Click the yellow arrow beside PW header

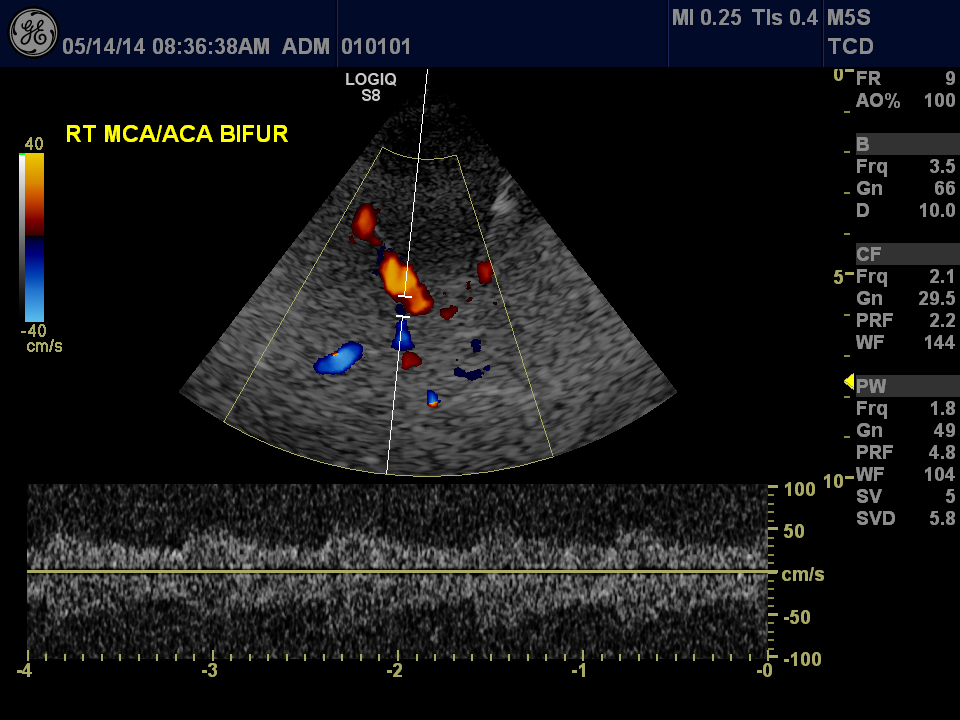click(x=849, y=381)
